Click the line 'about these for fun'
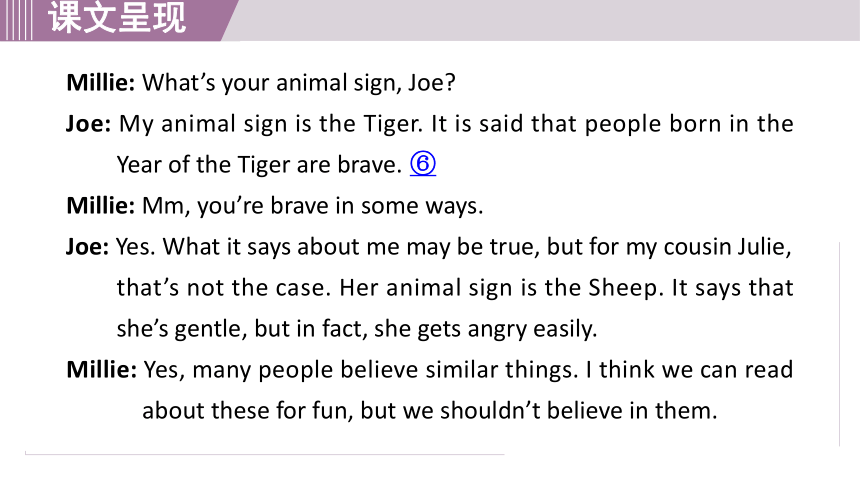860x484 pixels. click(429, 411)
